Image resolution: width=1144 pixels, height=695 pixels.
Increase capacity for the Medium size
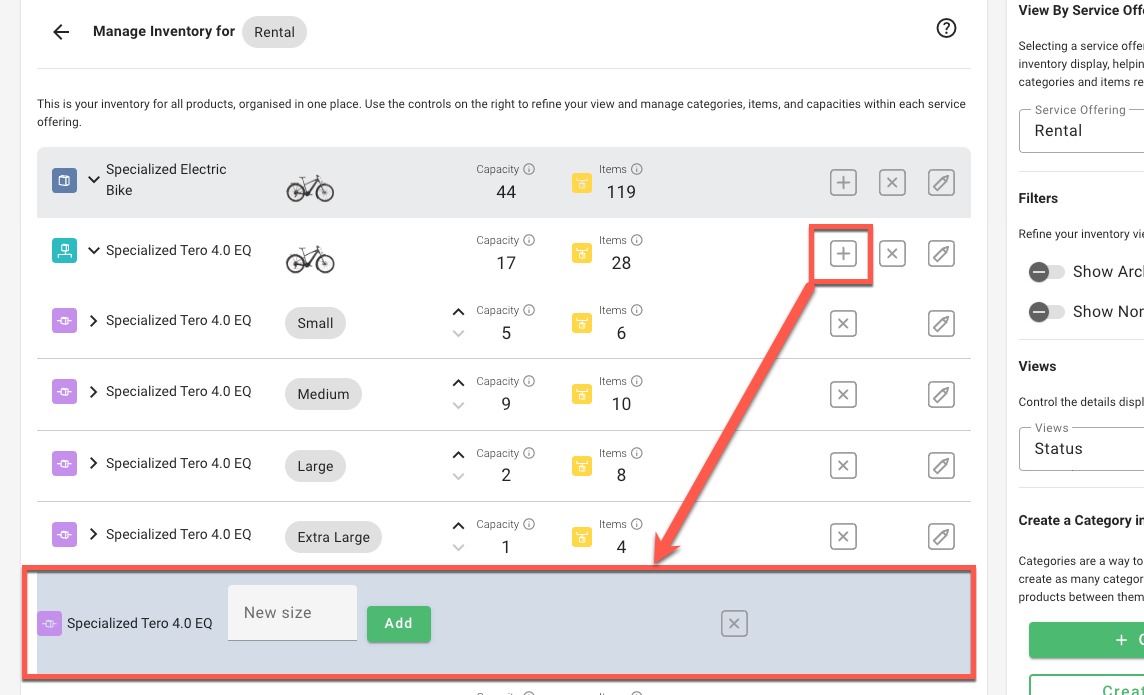coord(458,383)
